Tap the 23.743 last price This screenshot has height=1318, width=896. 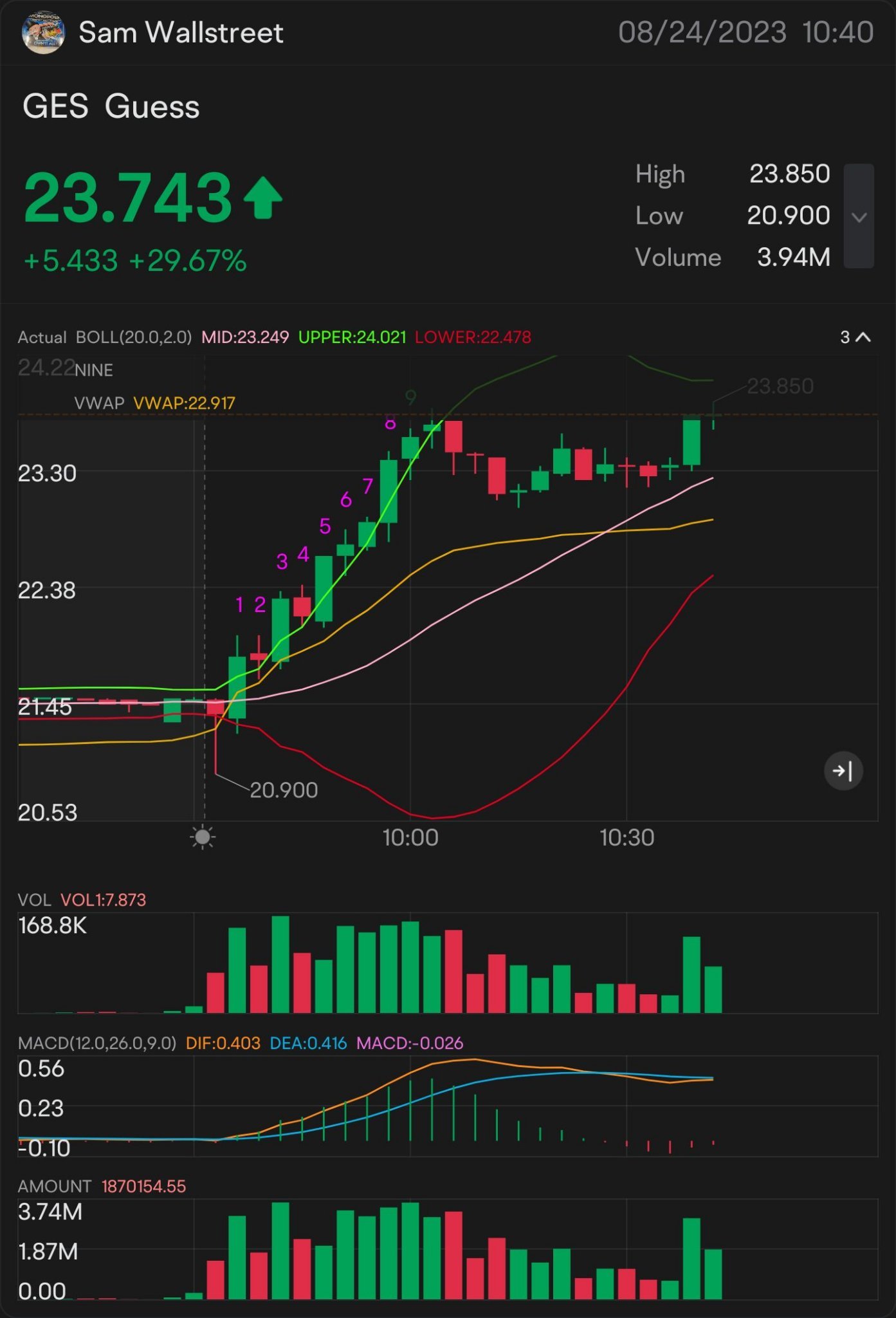click(x=127, y=198)
